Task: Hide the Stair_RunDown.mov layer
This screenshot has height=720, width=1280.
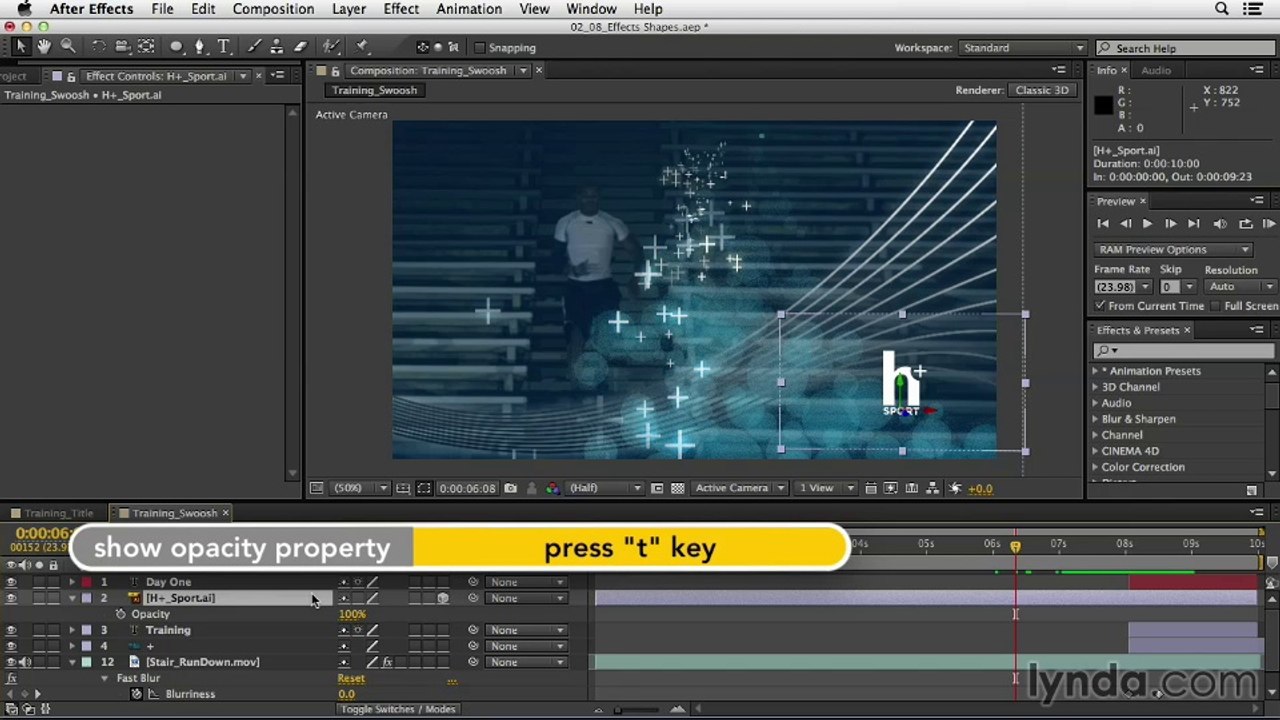Action: [x=11, y=662]
